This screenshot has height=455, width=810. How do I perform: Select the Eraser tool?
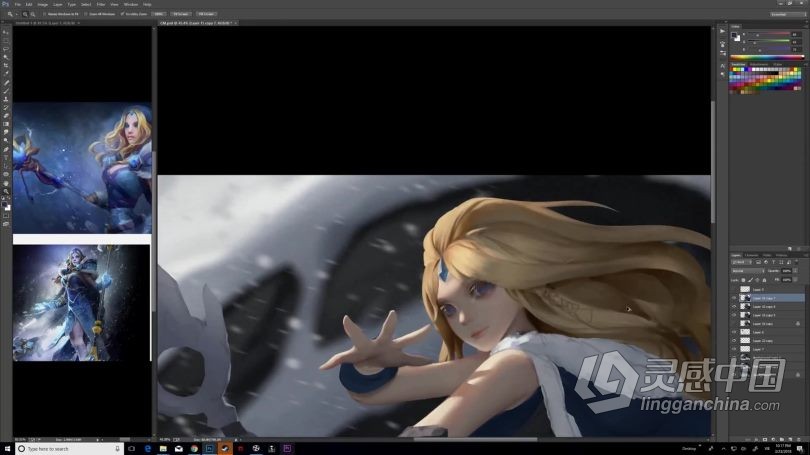click(x=6, y=116)
